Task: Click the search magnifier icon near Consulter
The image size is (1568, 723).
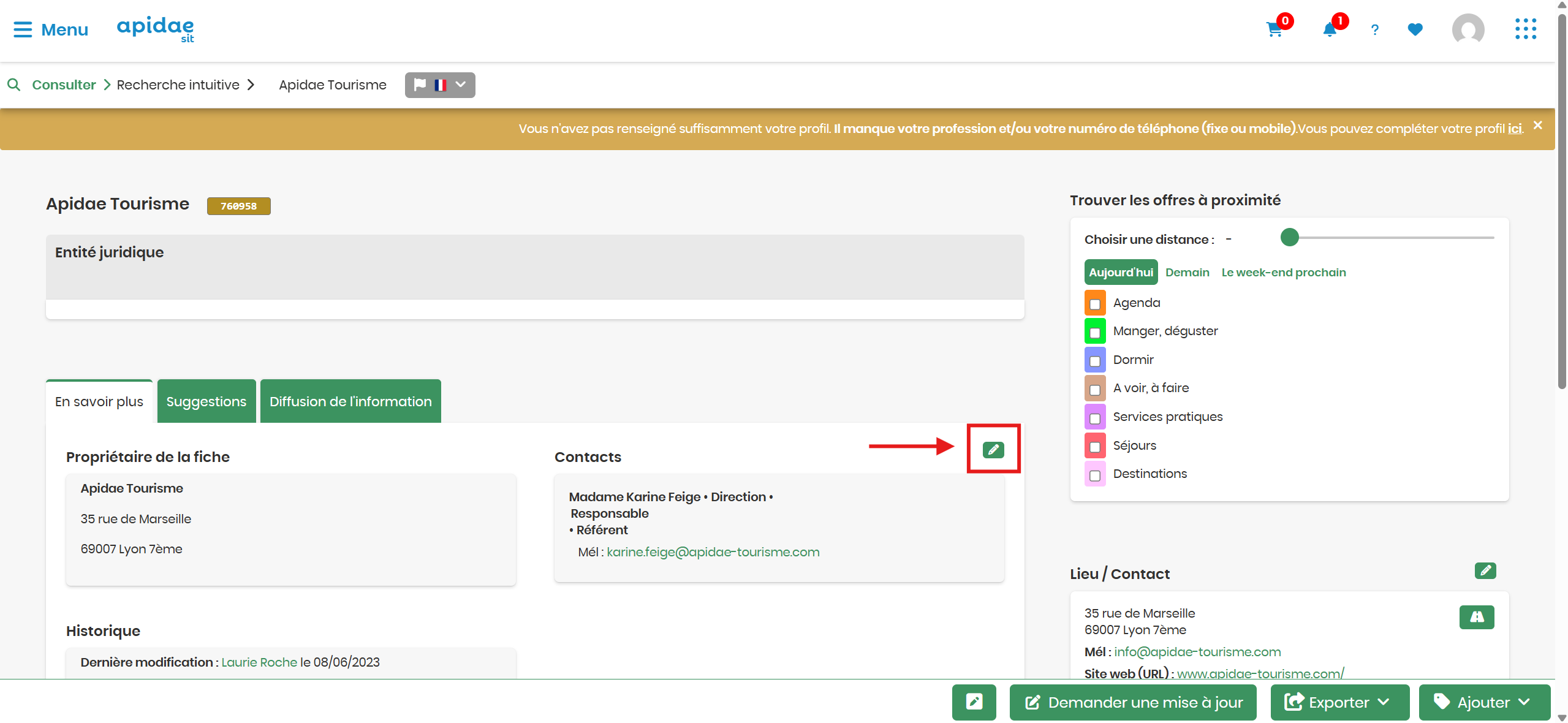Action: pos(13,85)
